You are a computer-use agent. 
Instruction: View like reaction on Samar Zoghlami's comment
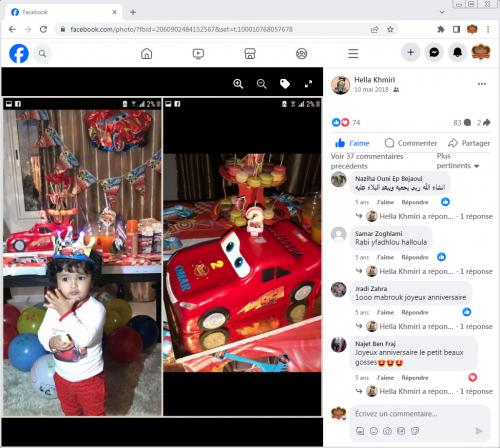(x=441, y=257)
